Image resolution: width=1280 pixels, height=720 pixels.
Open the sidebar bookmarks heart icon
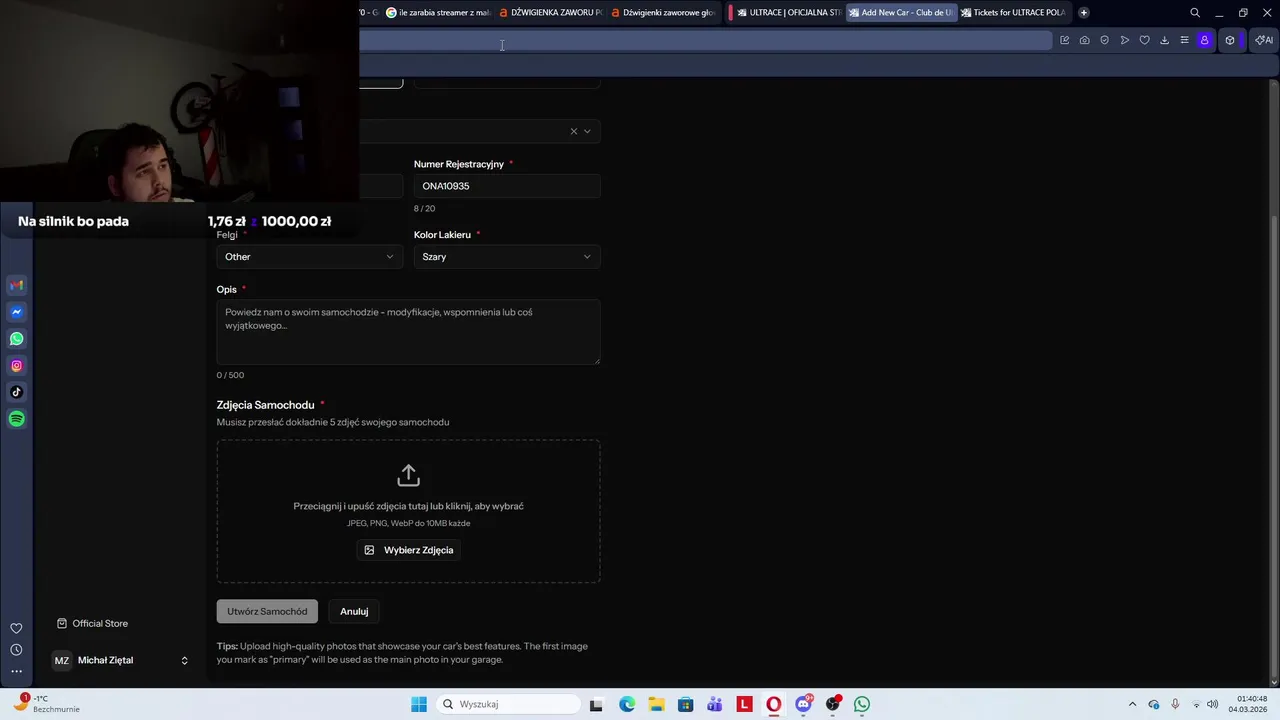coord(16,628)
